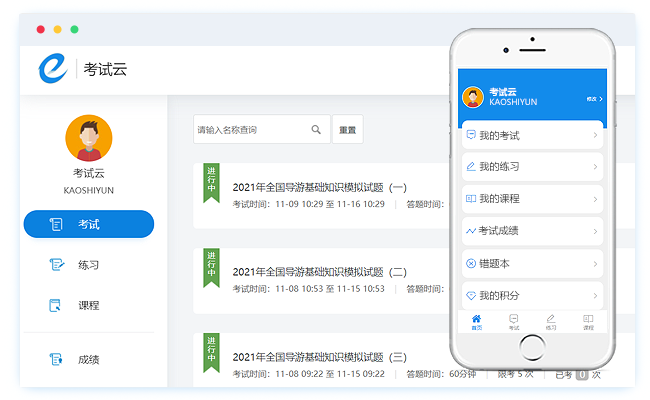Open 成绩 in the left sidebar
Screen dimensions: 650x400
pos(88,359)
